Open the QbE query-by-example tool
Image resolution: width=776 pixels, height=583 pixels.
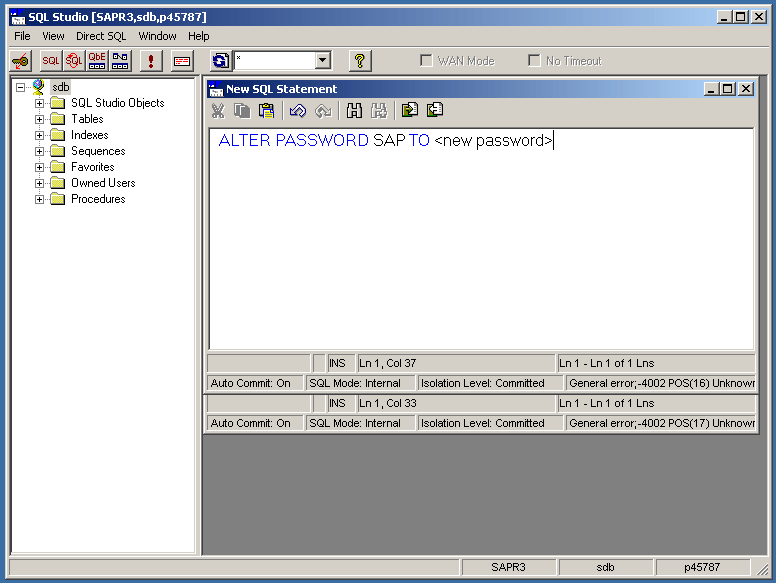tap(97, 61)
